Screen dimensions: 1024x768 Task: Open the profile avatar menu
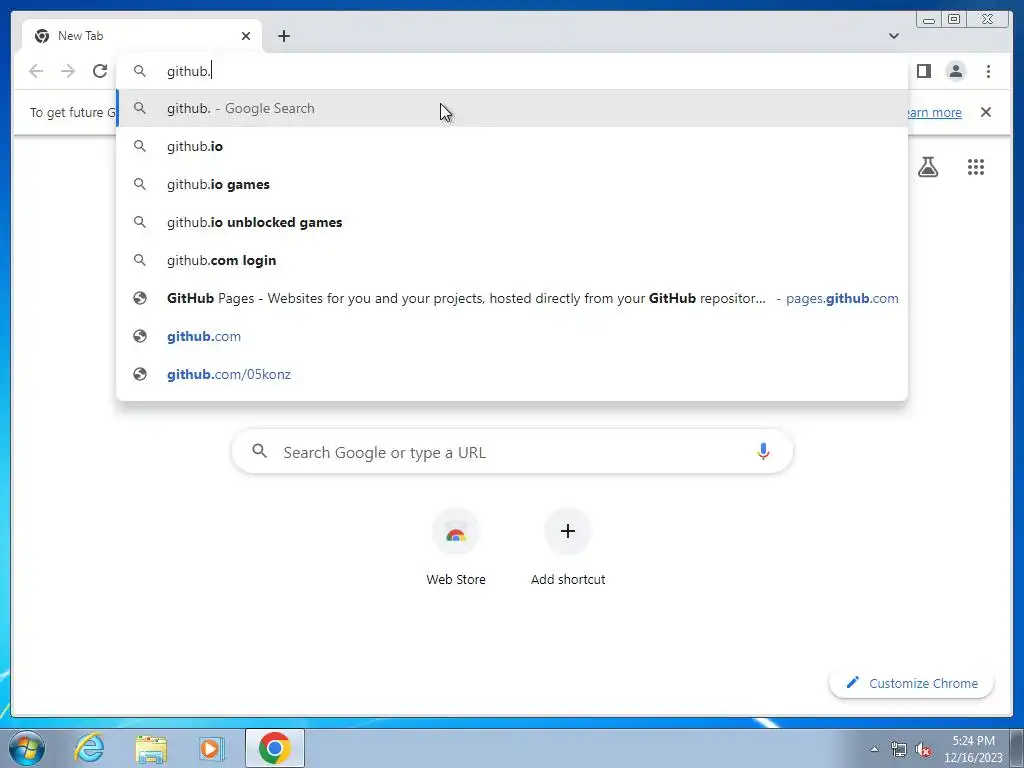955,71
